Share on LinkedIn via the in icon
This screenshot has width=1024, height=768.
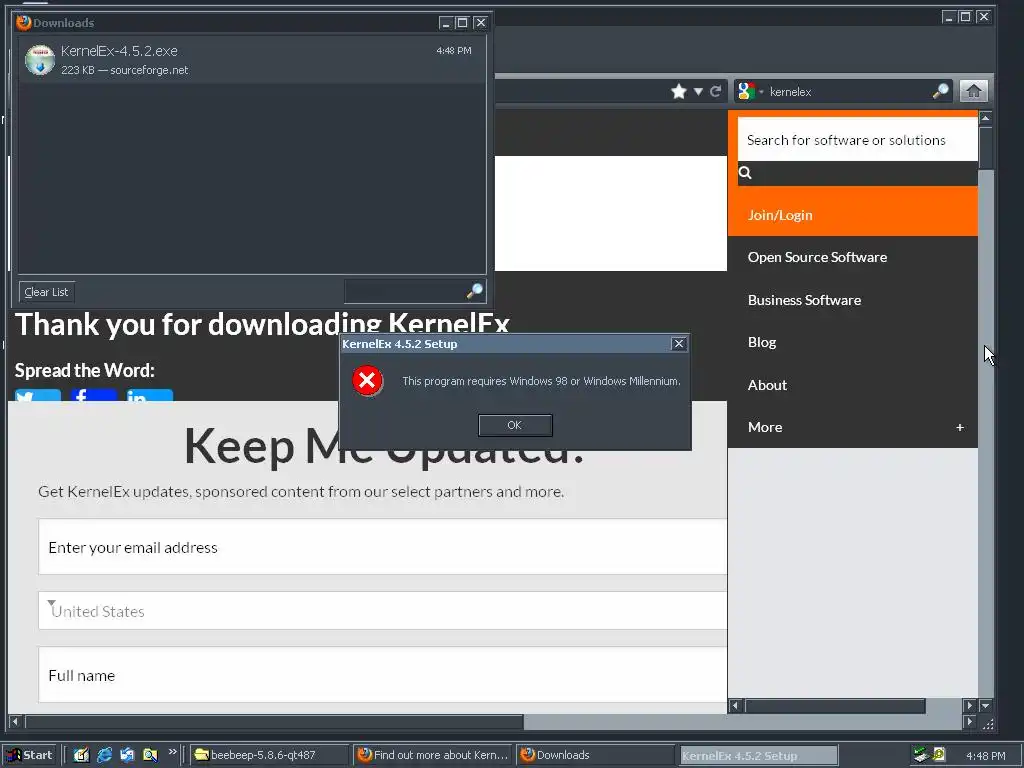pyautogui.click(x=150, y=395)
